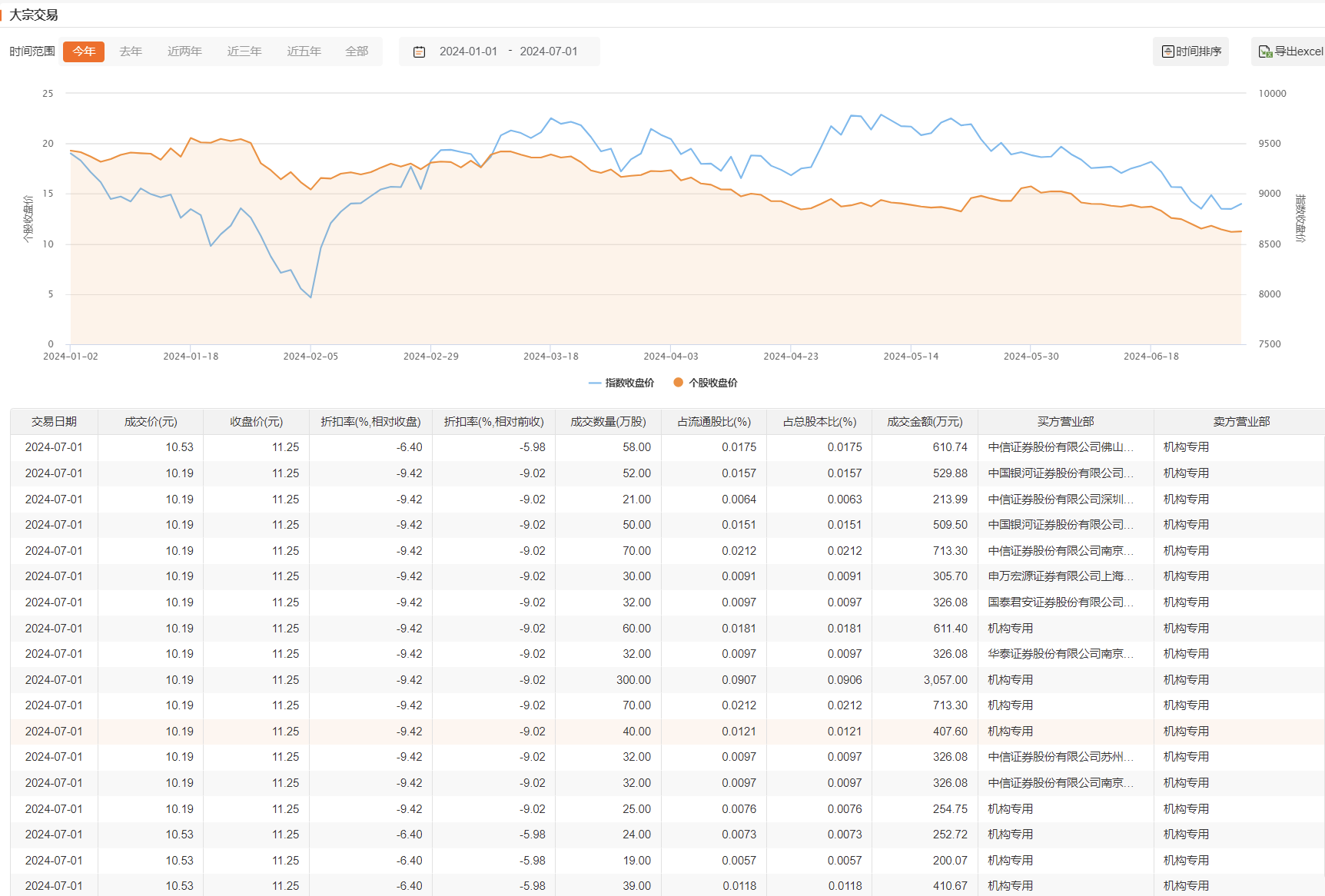Export data with 导出excel button
Screen dimensions: 1325x896
[1290, 51]
